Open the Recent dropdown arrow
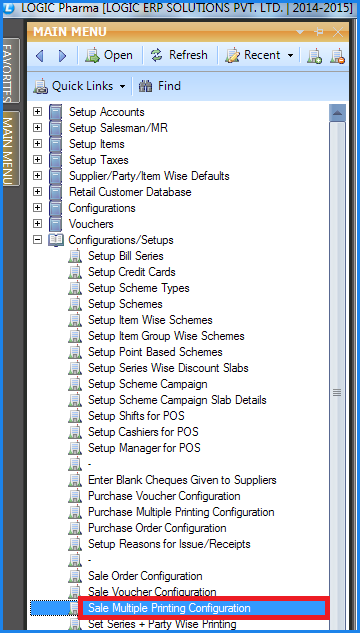Screen dimensions: 360x633 coord(290,56)
